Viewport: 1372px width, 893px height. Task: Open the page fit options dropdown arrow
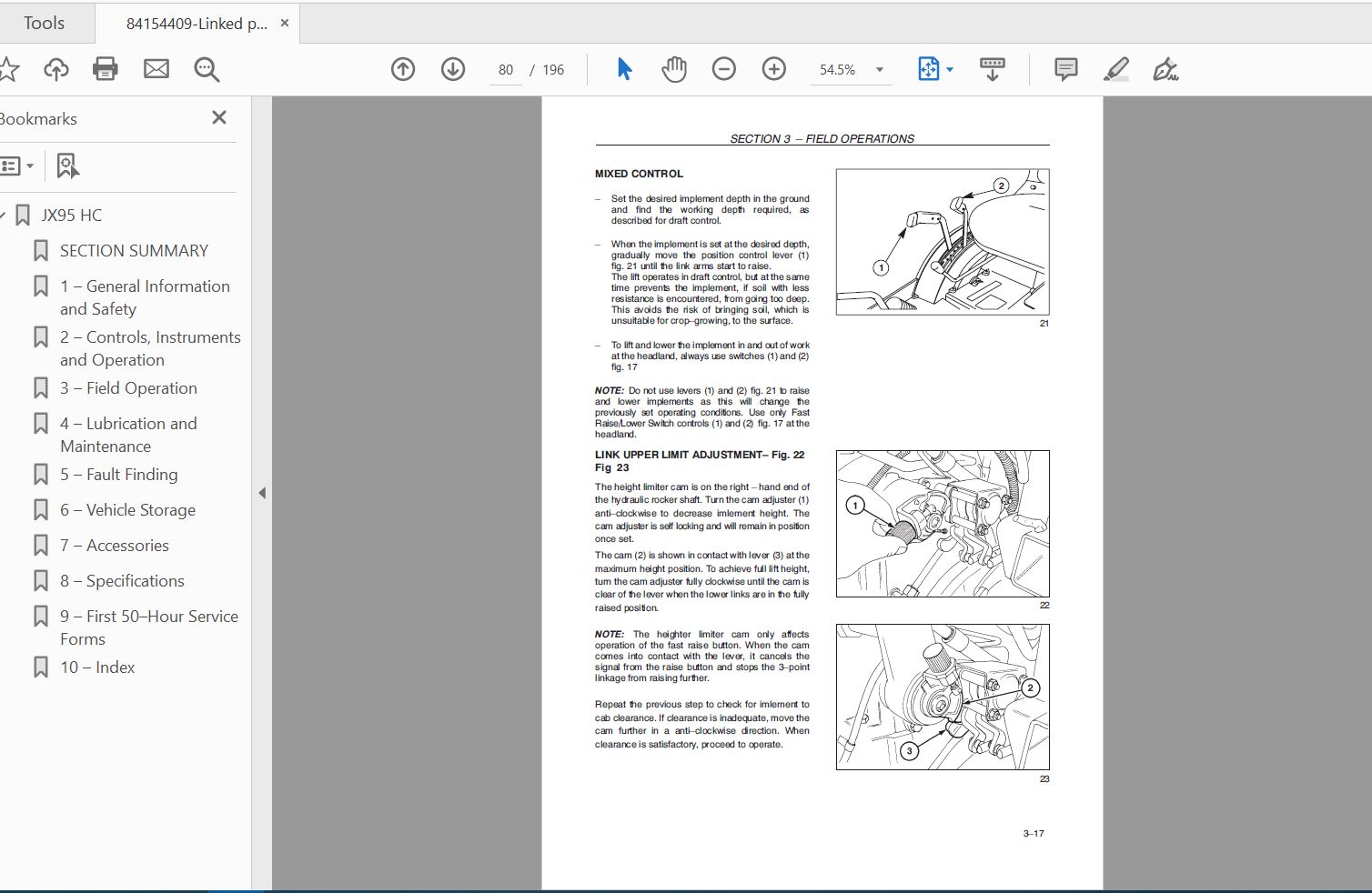950,69
